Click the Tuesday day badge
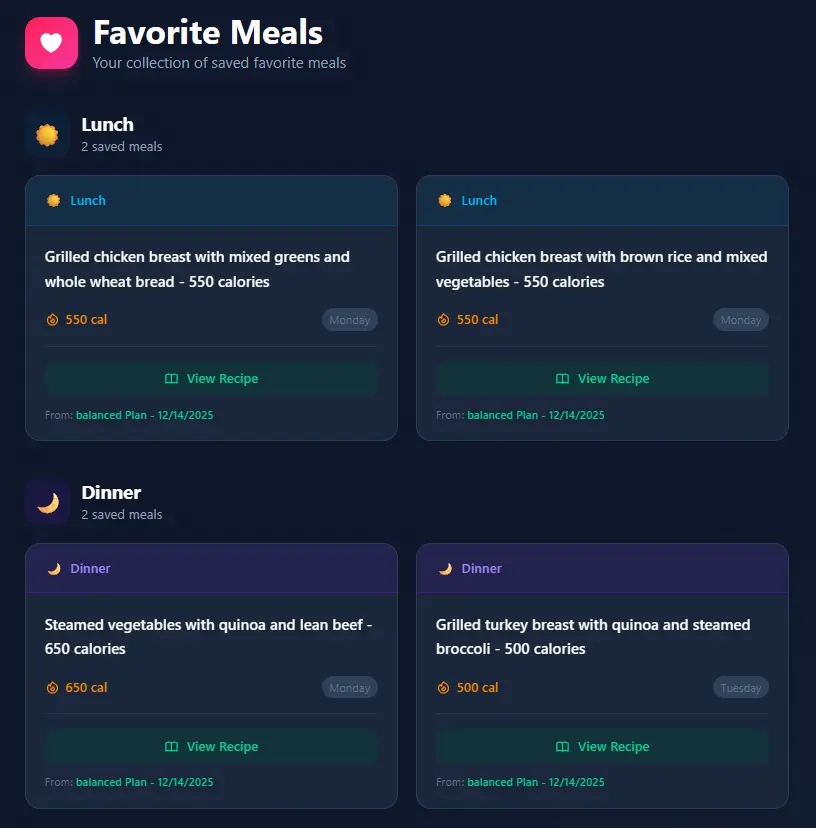The height and width of the screenshot is (828, 816). [741, 688]
